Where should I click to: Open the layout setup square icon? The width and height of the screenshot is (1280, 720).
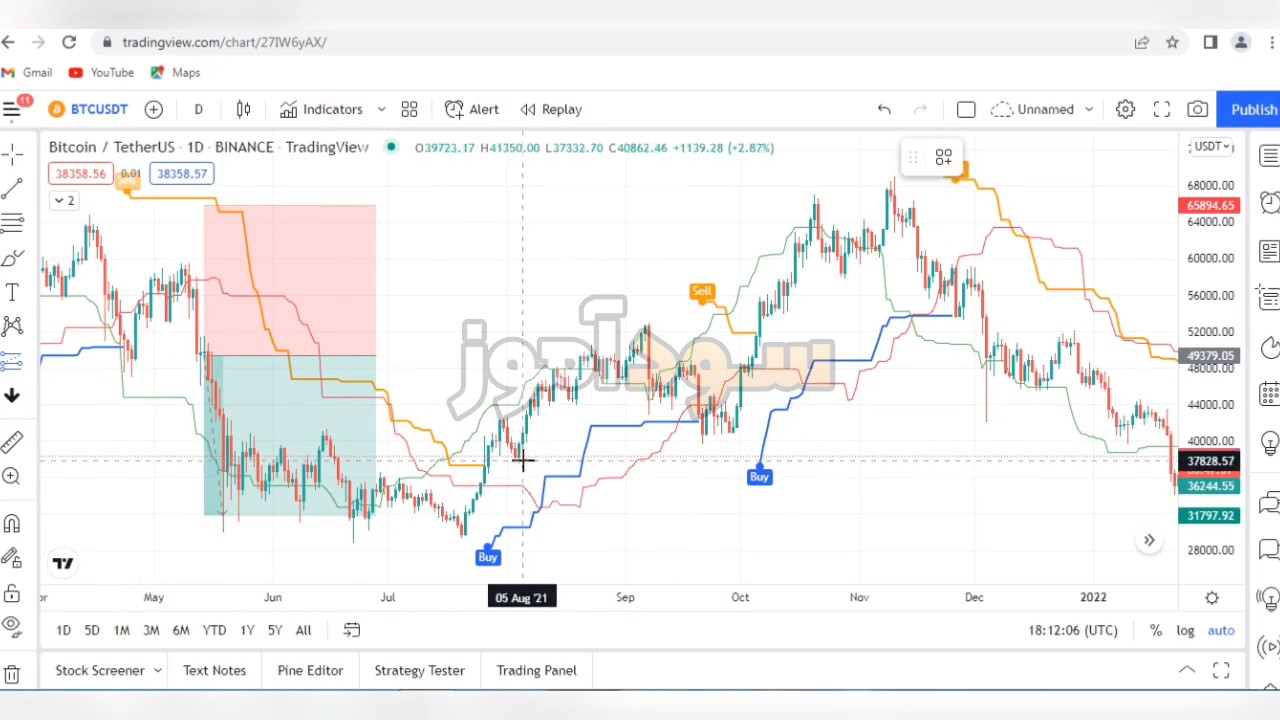pos(966,109)
